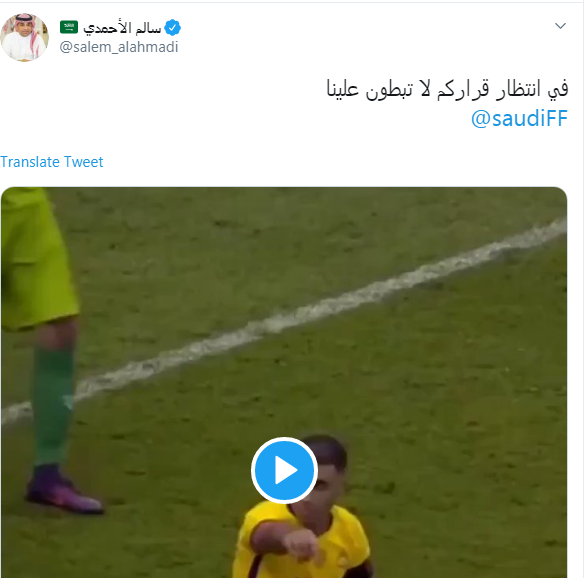Open Salem Alahmadi's profile picture

point(25,37)
